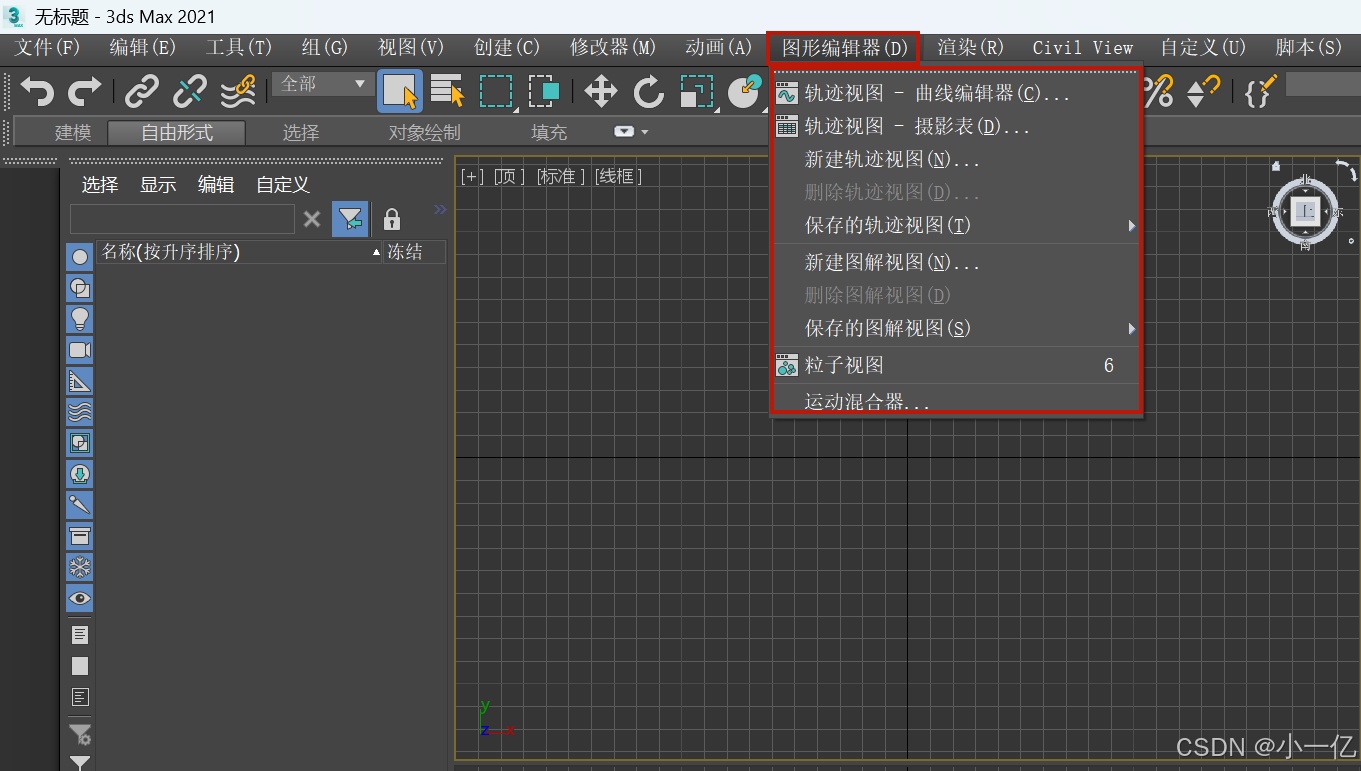The width and height of the screenshot is (1361, 771).
Task: Toggle Display Lights filter (bulb icon)
Action: pos(80,319)
